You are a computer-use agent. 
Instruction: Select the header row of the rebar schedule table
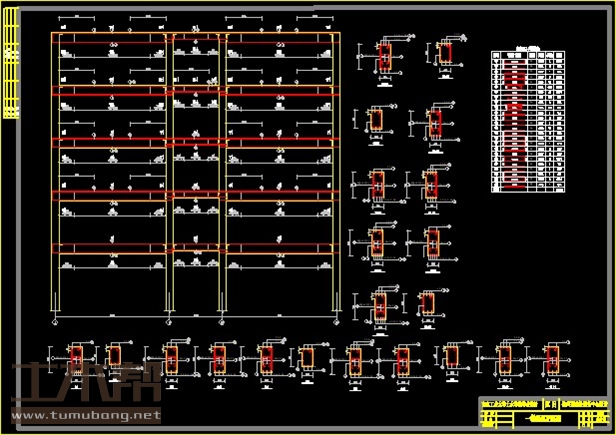click(527, 56)
